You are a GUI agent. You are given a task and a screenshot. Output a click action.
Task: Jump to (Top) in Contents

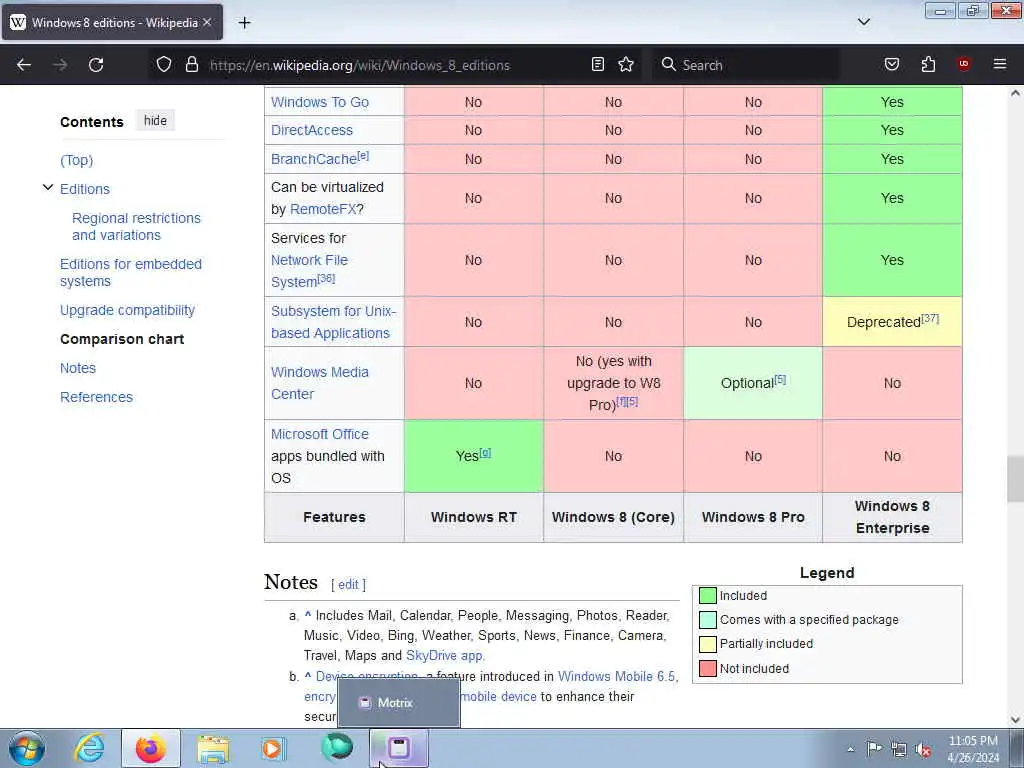click(76, 160)
